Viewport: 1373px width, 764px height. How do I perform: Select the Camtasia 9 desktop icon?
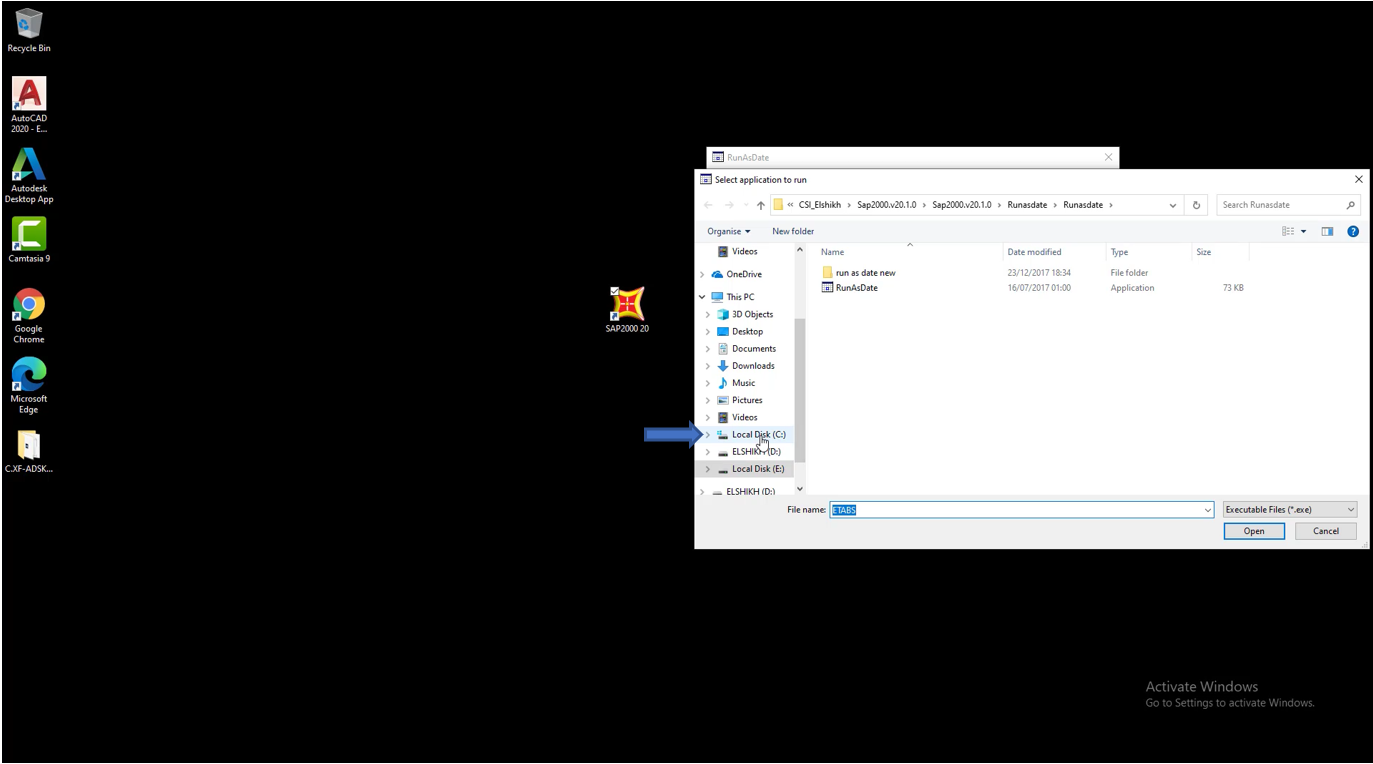pyautogui.click(x=29, y=240)
